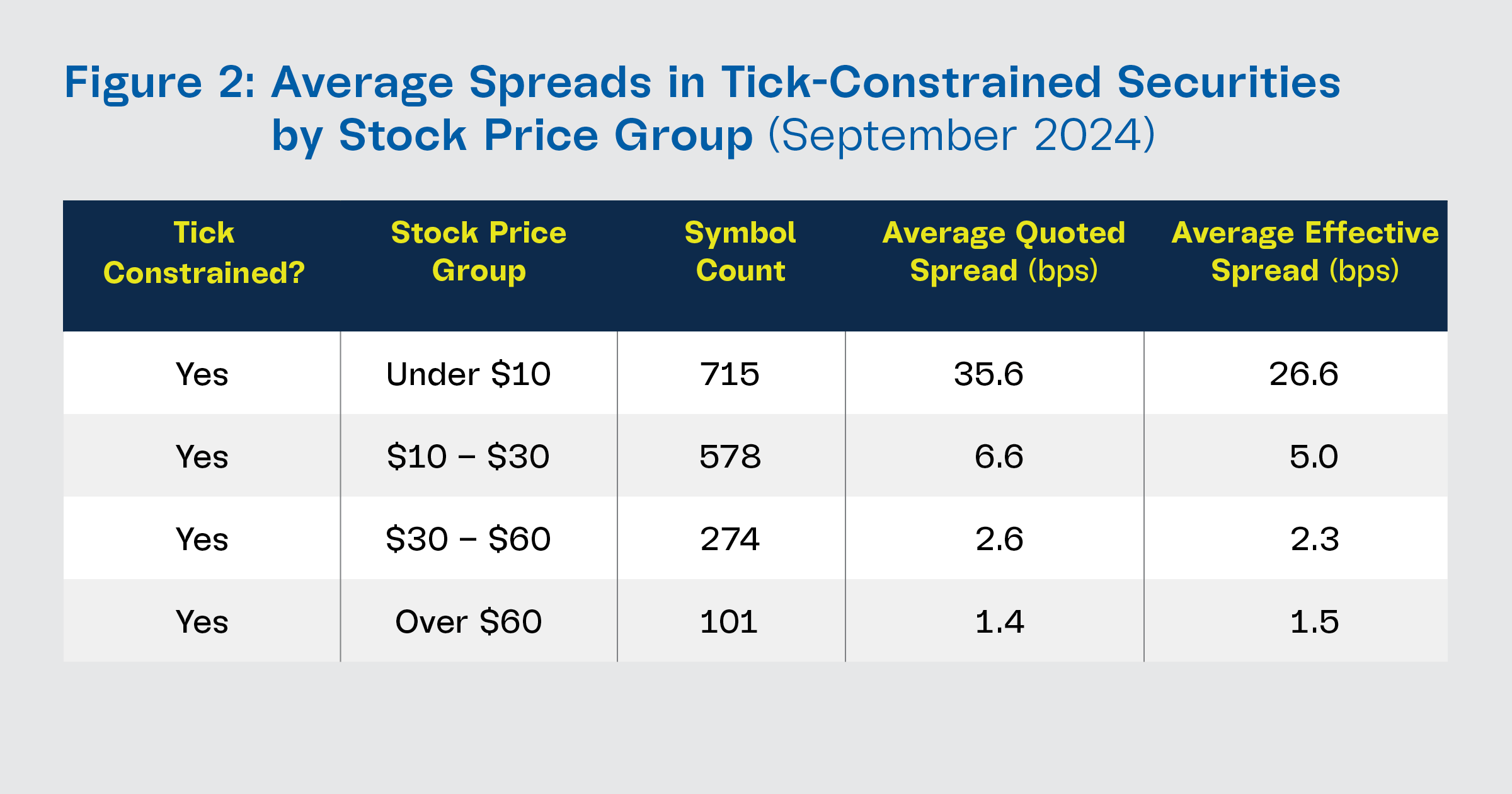Click the symbol count value 715
The height and width of the screenshot is (794, 1512).
point(730,374)
